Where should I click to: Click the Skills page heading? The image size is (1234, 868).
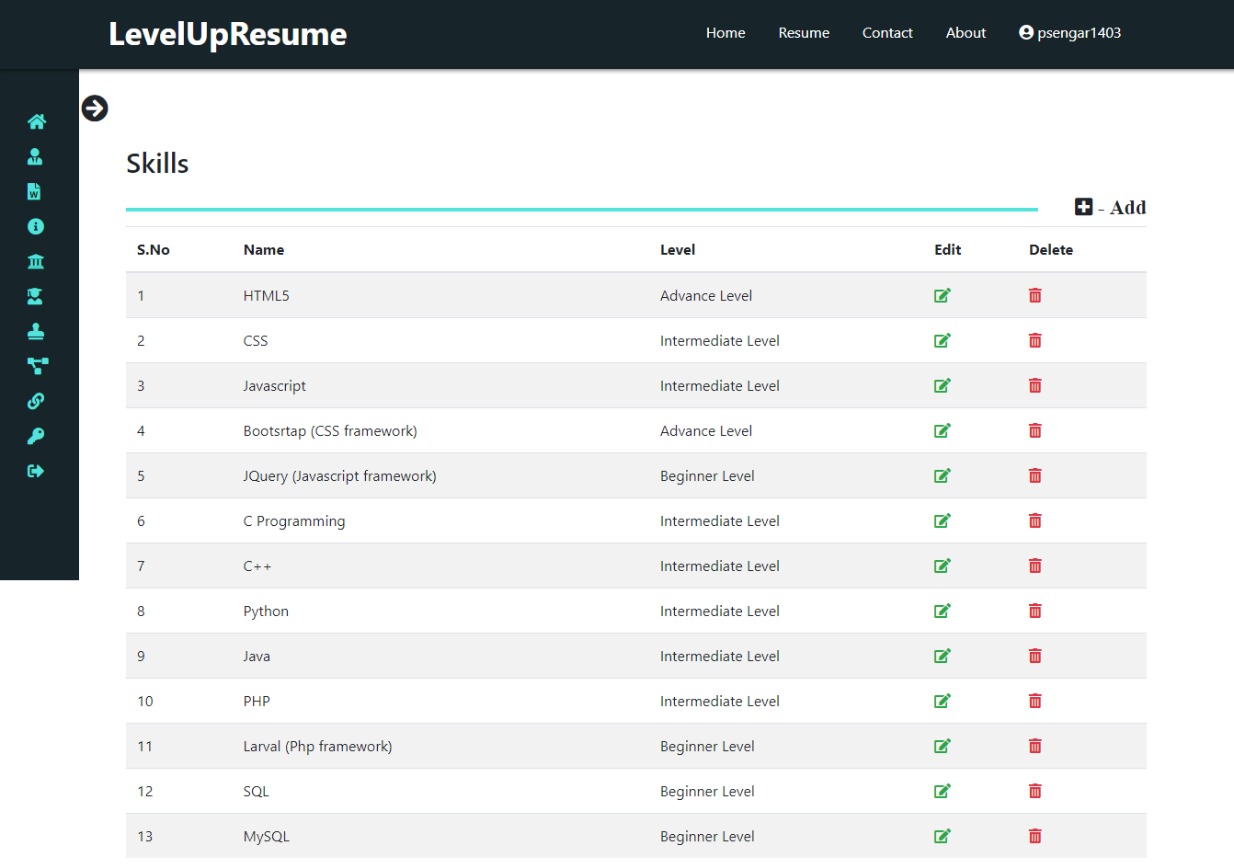(x=157, y=163)
